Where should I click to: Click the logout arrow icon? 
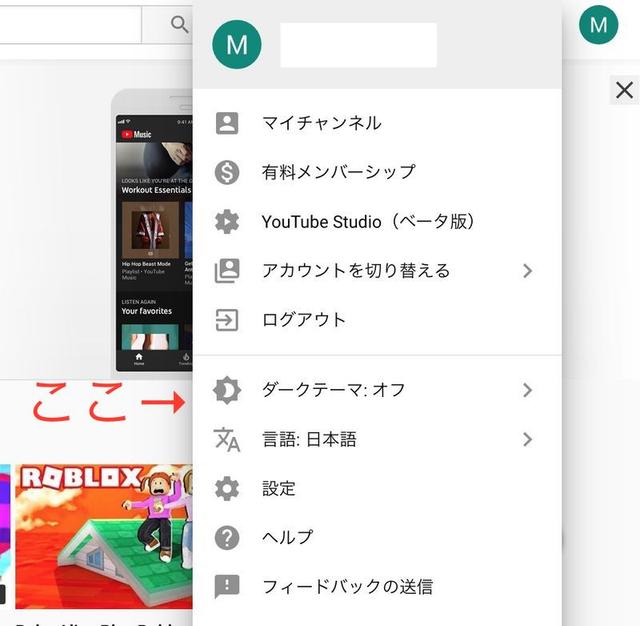[227, 320]
